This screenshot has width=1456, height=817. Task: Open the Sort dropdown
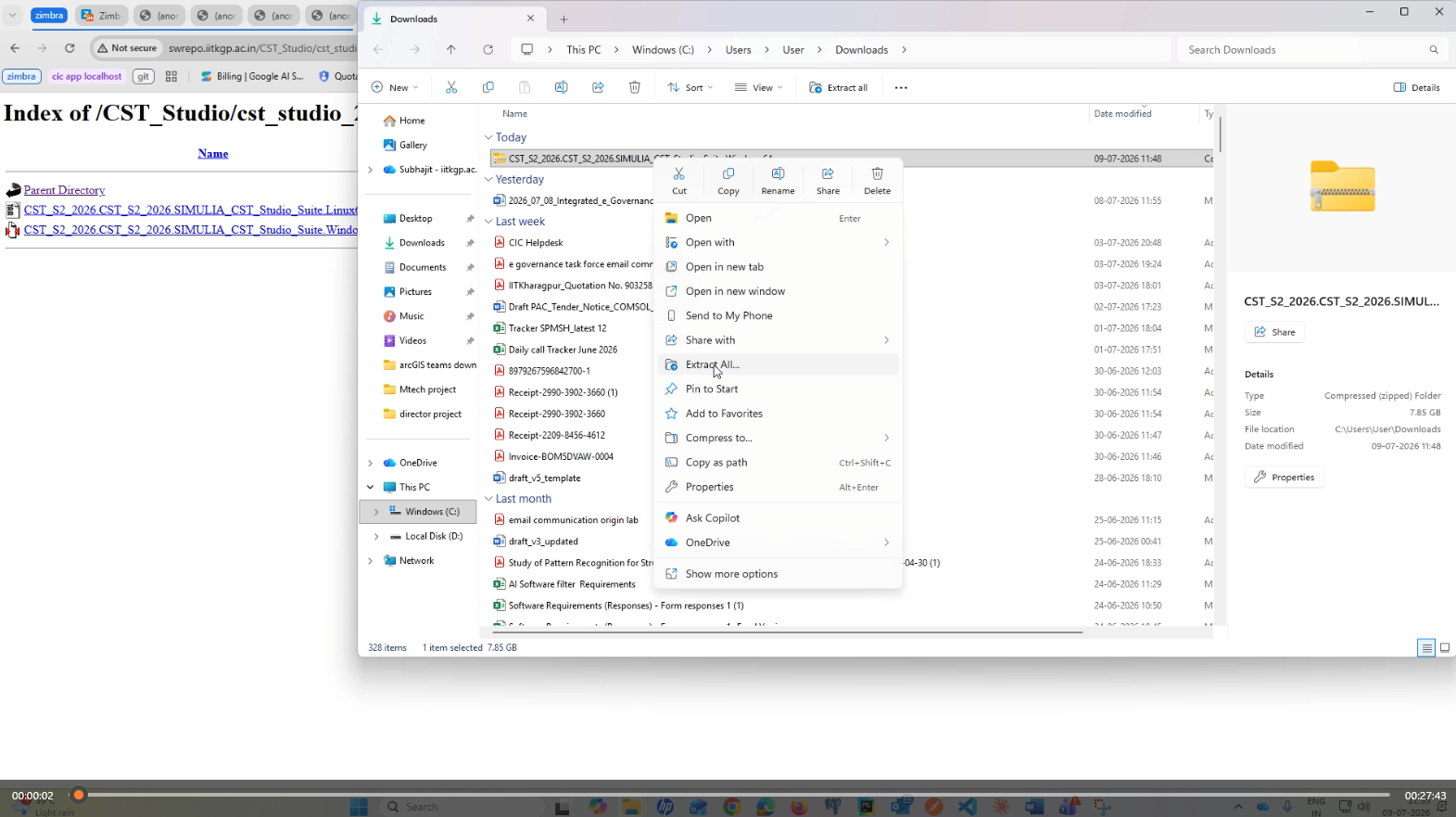tap(690, 87)
